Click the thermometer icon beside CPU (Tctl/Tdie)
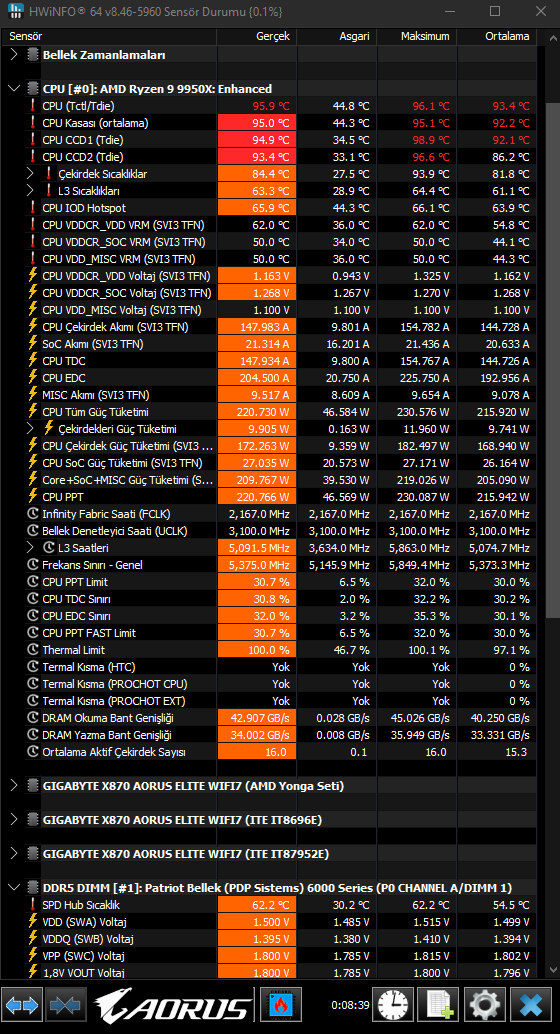Viewport: 560px width, 1034px height. click(x=32, y=106)
